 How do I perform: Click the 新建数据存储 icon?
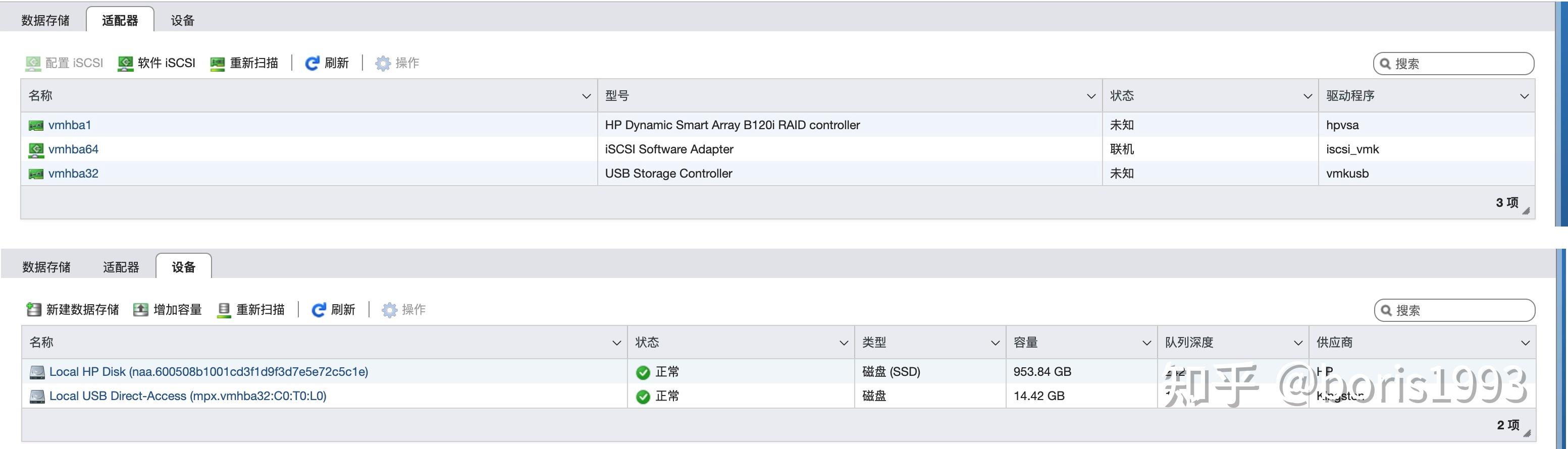tap(34, 310)
